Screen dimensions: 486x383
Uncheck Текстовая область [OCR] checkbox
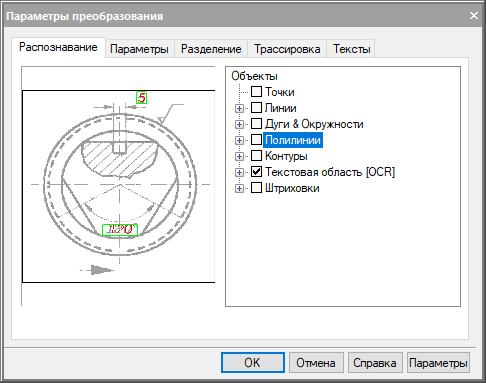point(256,172)
